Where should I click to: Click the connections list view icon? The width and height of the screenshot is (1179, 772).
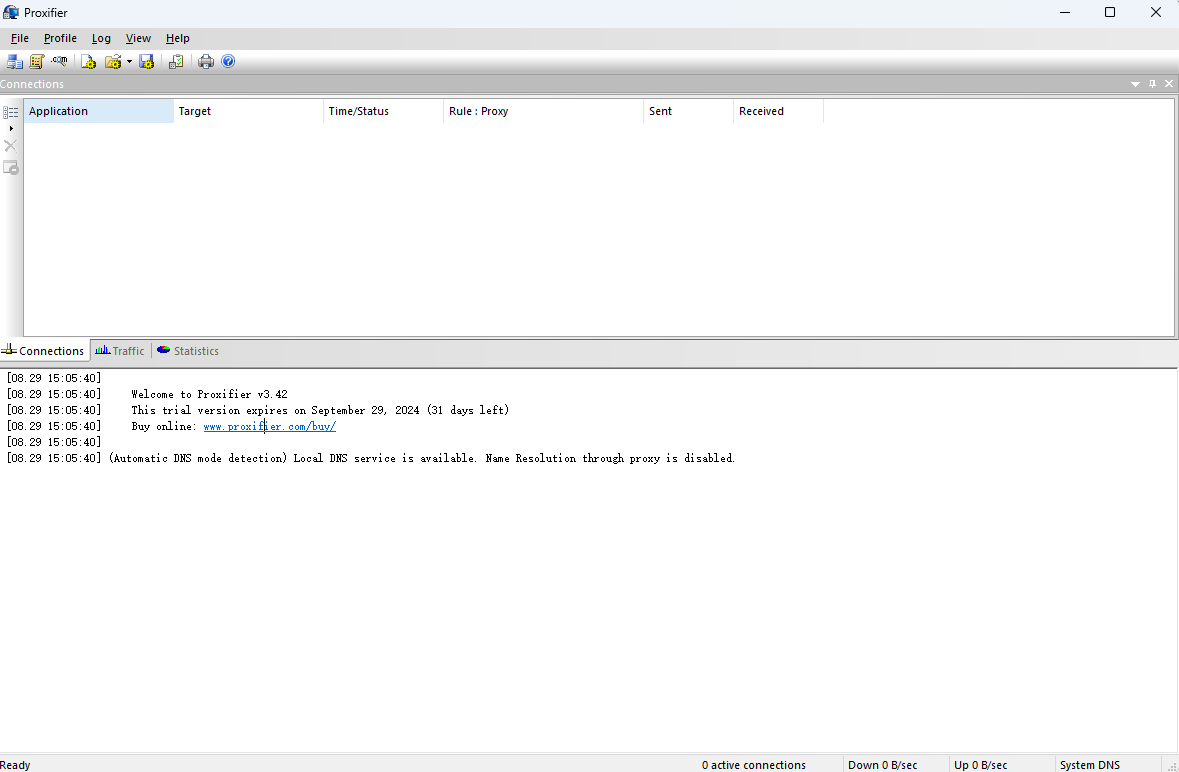tap(11, 112)
